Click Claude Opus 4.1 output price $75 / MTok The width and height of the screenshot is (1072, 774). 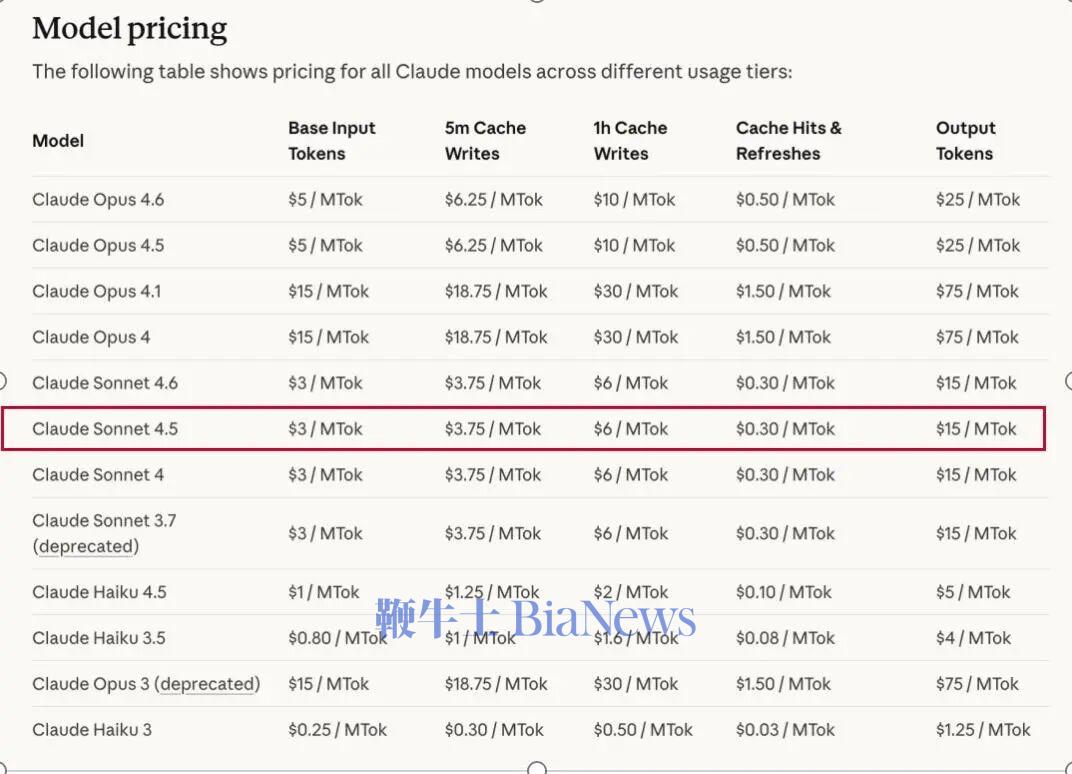[x=977, y=291]
